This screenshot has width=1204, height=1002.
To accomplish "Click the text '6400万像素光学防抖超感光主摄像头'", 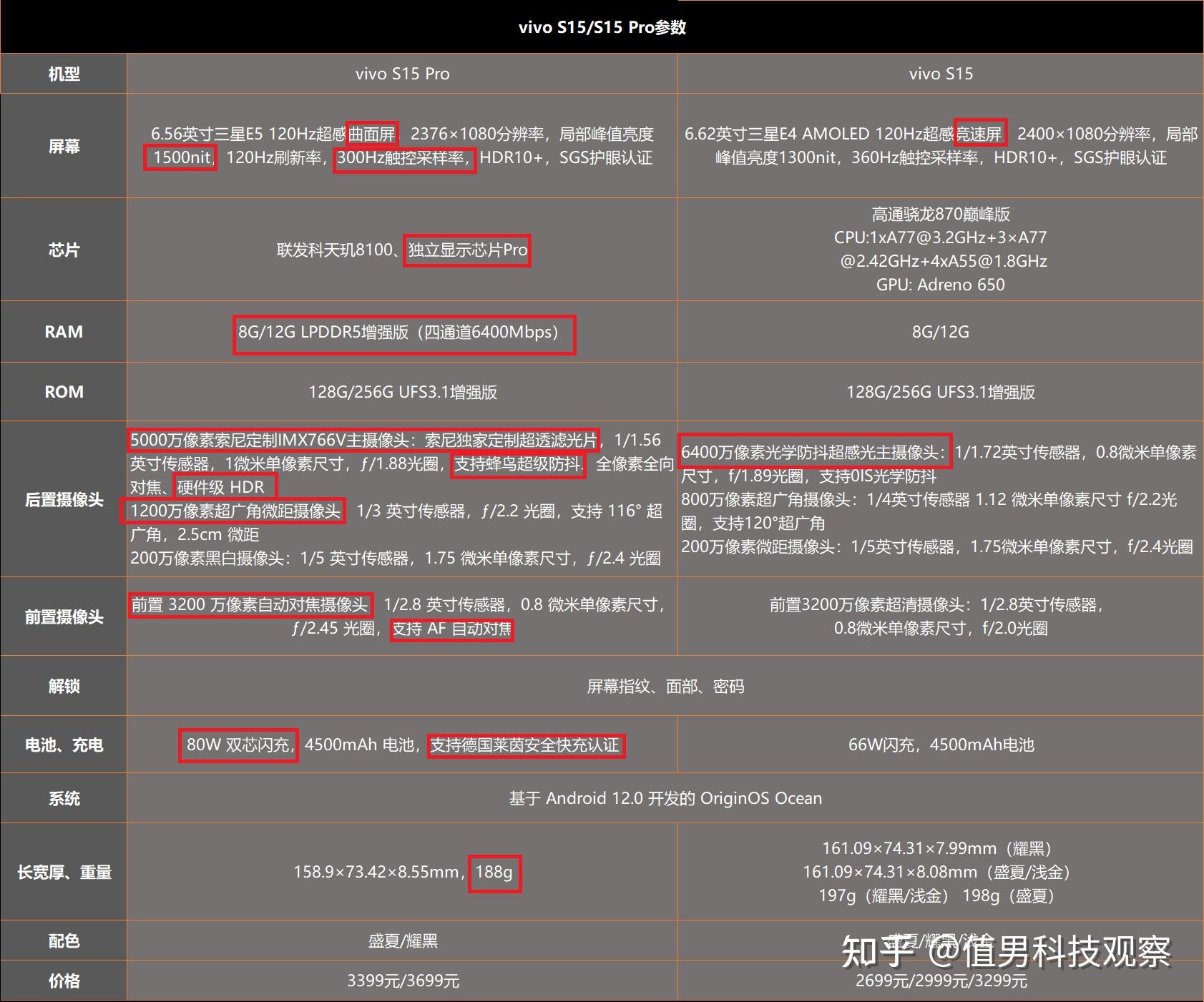I will click(810, 452).
